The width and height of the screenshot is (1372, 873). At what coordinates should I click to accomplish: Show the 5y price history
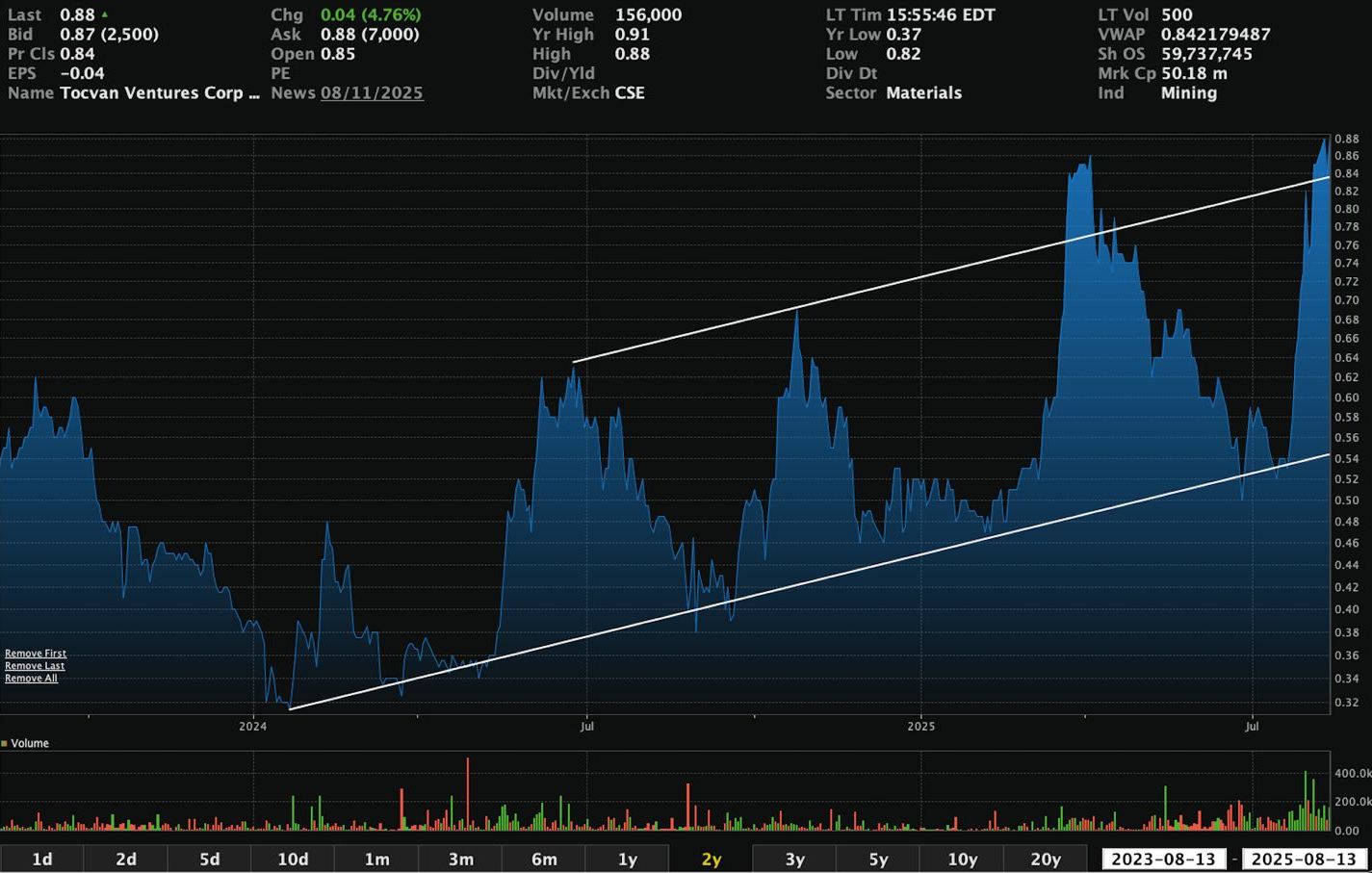pyautogui.click(x=878, y=859)
